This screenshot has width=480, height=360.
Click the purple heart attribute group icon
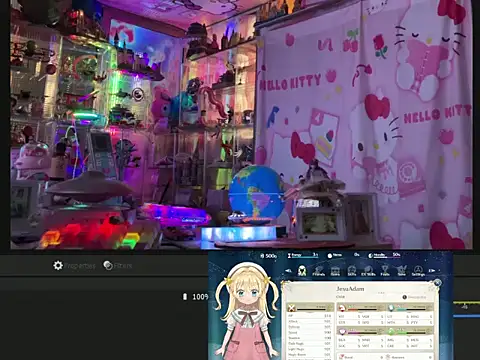[x=342, y=331]
